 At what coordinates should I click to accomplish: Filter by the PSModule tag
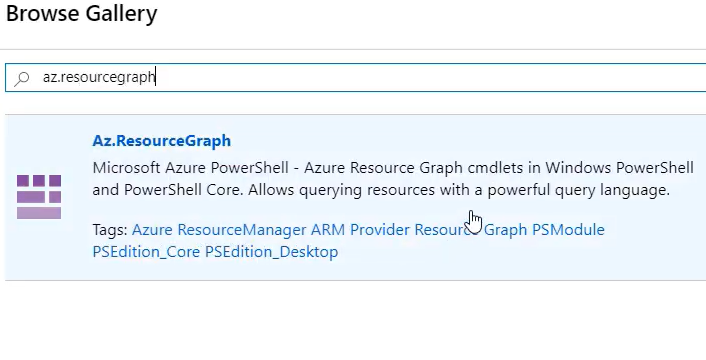click(x=568, y=230)
